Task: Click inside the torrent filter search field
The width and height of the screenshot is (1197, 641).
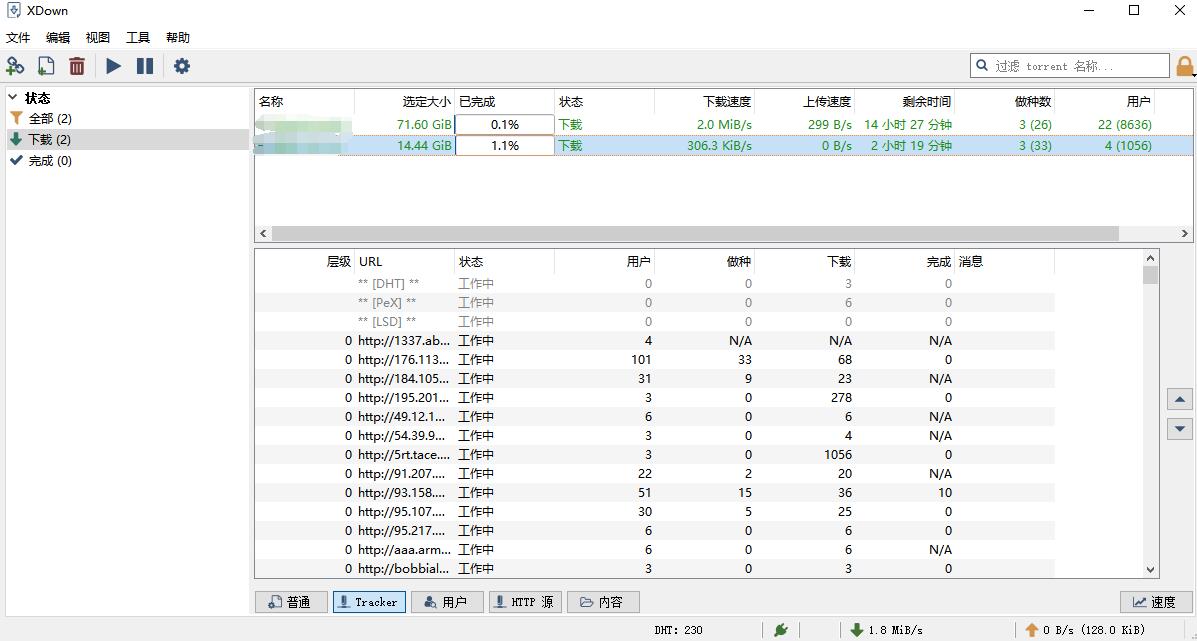Action: (1070, 64)
